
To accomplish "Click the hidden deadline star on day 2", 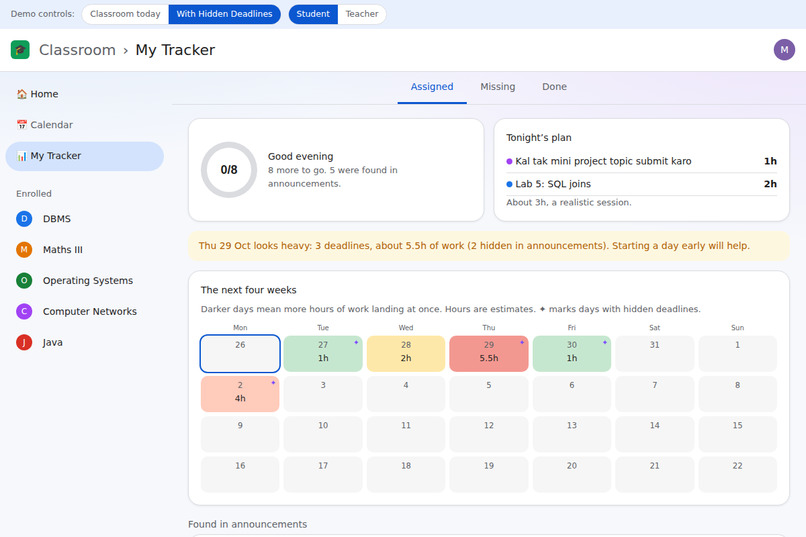I will click(273, 383).
